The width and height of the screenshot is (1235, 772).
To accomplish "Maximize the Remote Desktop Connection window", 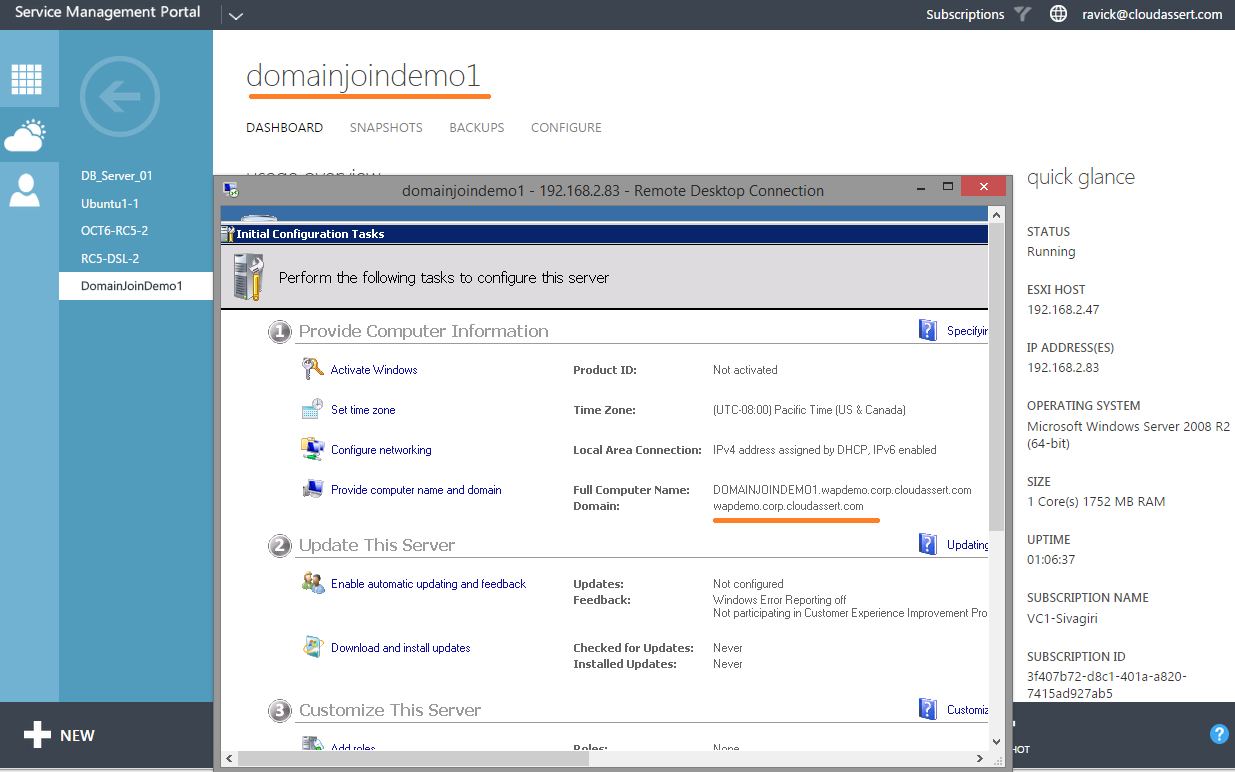I will click(x=947, y=187).
